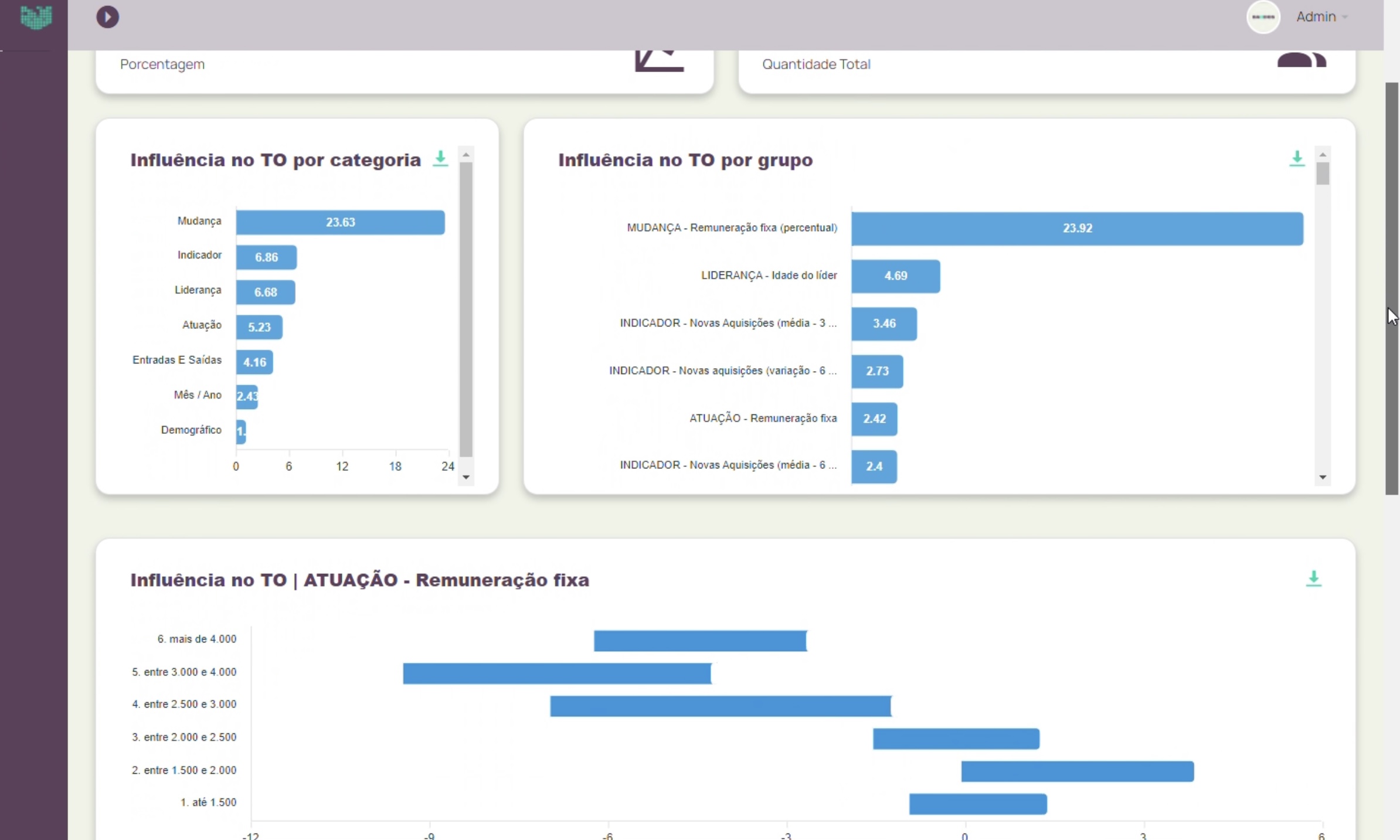Click the Indicador category label
Viewport: 1400px width, 840px height.
coord(199,255)
